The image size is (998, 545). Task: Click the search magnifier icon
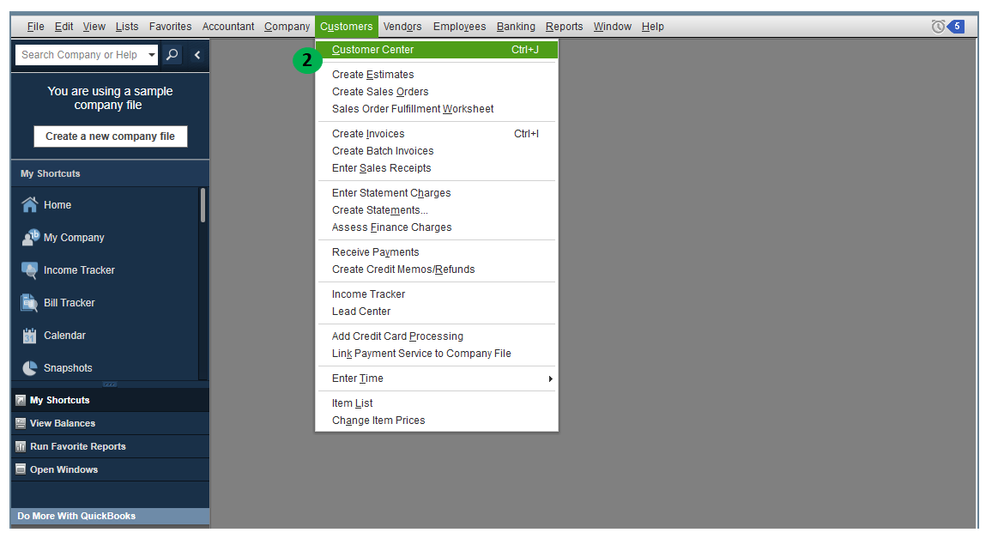coord(172,55)
